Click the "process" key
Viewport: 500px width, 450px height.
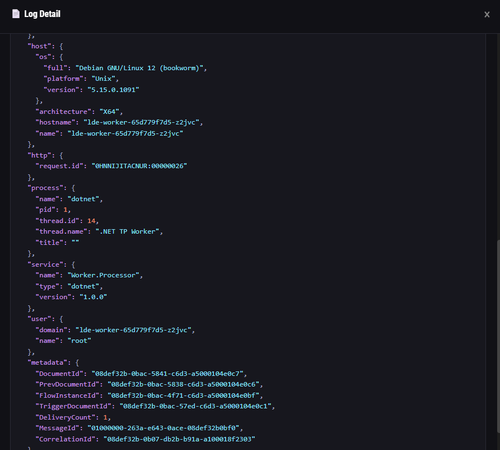pos(45,188)
